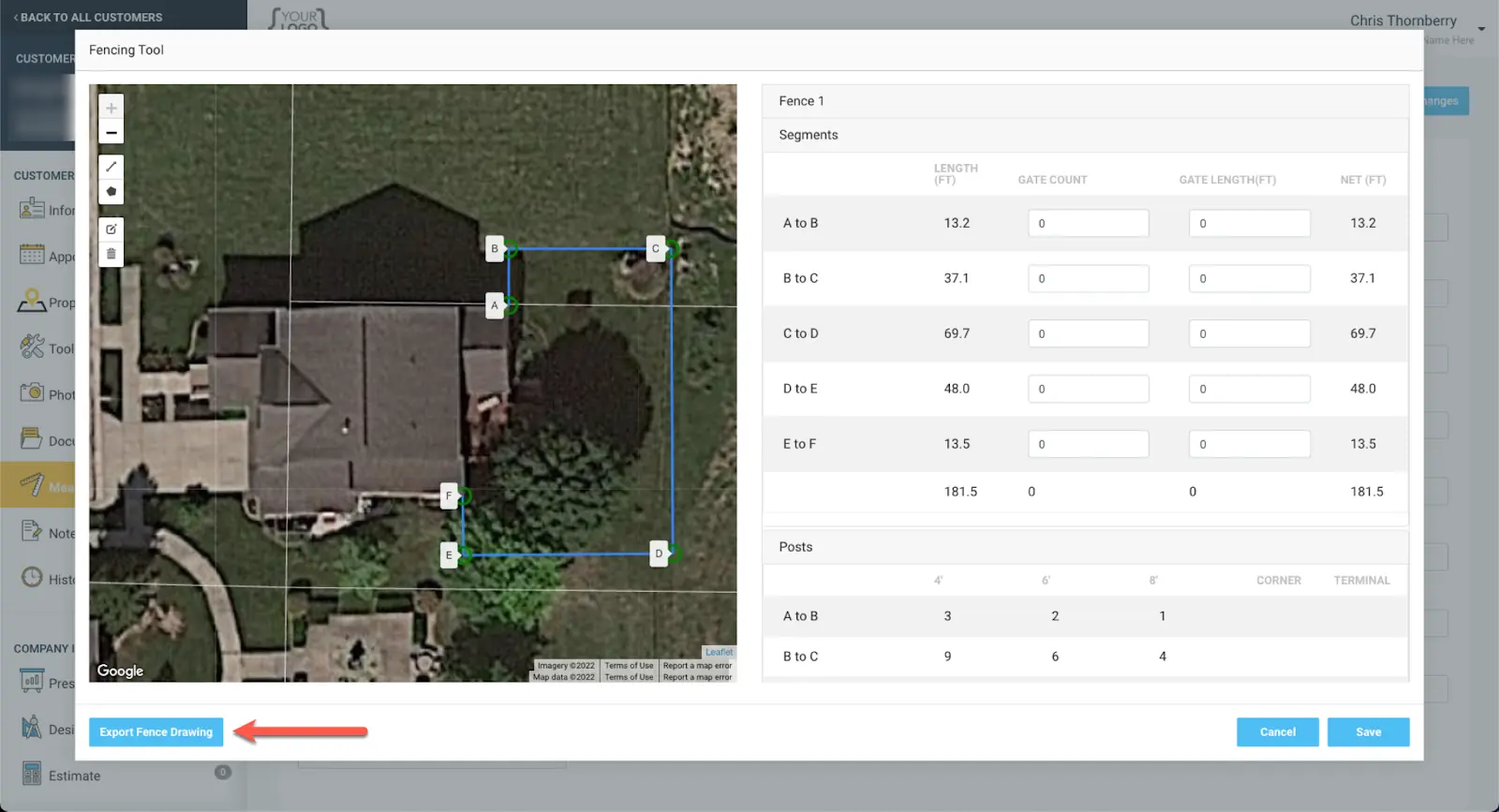The width and height of the screenshot is (1499, 812).
Task: Click Export Fence Drawing button
Action: pos(156,732)
